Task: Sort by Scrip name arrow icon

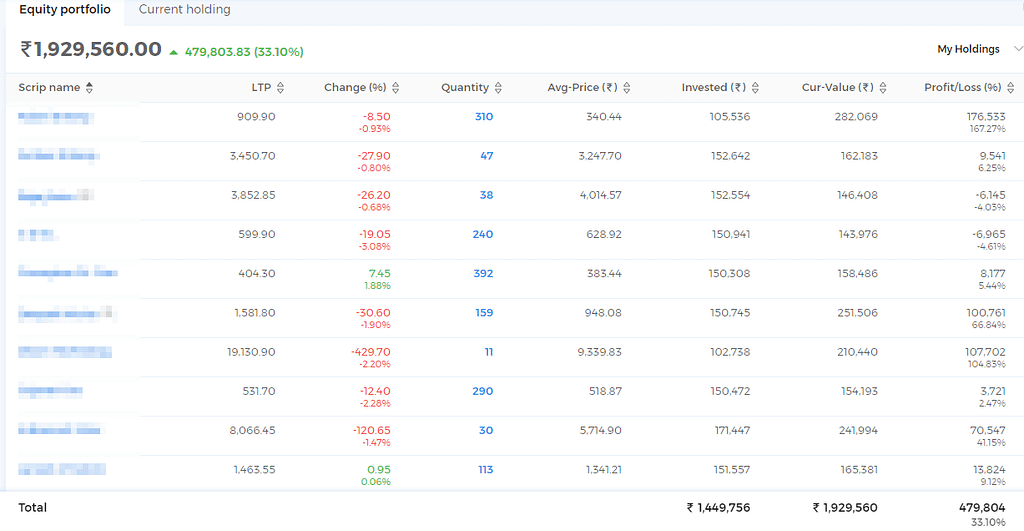Action: pos(89,88)
